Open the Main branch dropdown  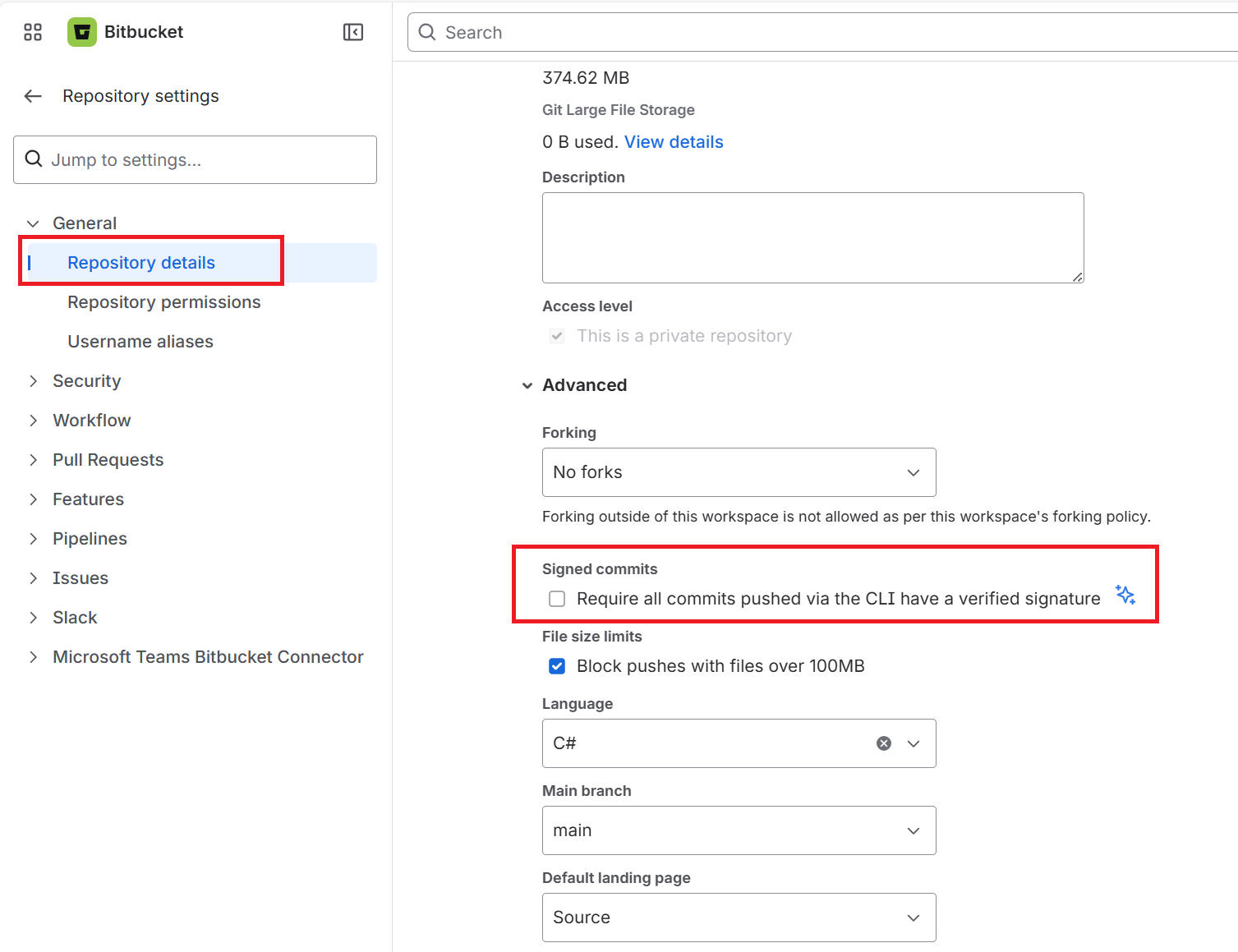[x=739, y=830]
